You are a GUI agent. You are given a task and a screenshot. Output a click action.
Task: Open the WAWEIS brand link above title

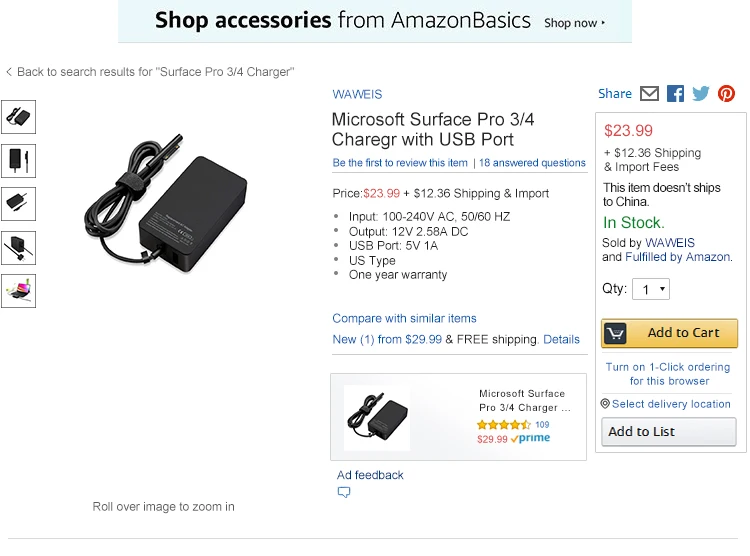coord(357,94)
